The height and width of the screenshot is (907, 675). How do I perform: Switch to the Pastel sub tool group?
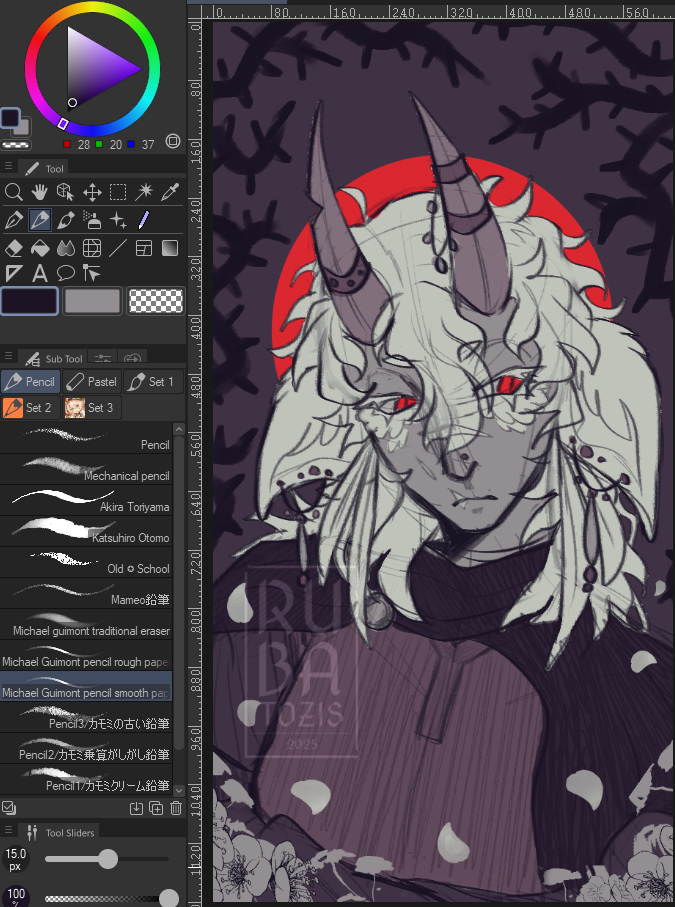[x=91, y=381]
